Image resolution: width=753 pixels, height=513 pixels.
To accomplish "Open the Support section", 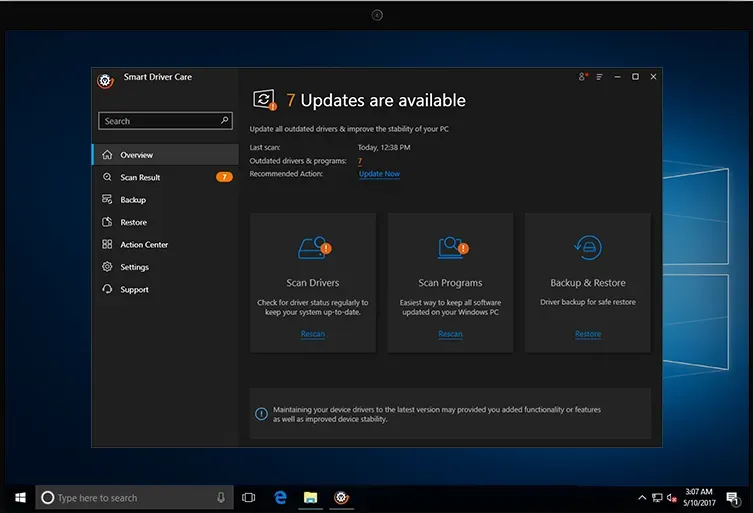I will point(165,289).
